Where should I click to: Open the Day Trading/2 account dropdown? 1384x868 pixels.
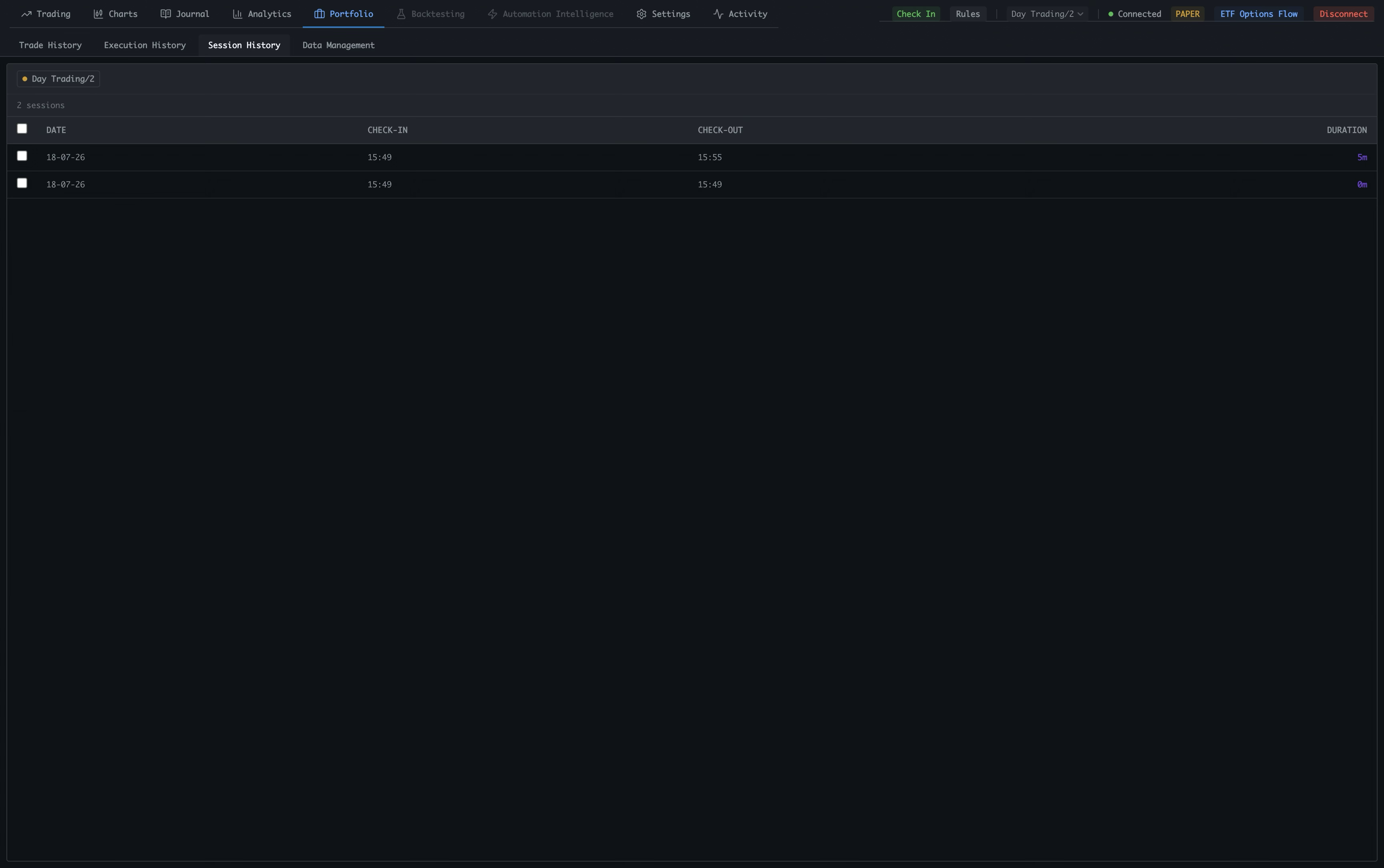[1047, 14]
